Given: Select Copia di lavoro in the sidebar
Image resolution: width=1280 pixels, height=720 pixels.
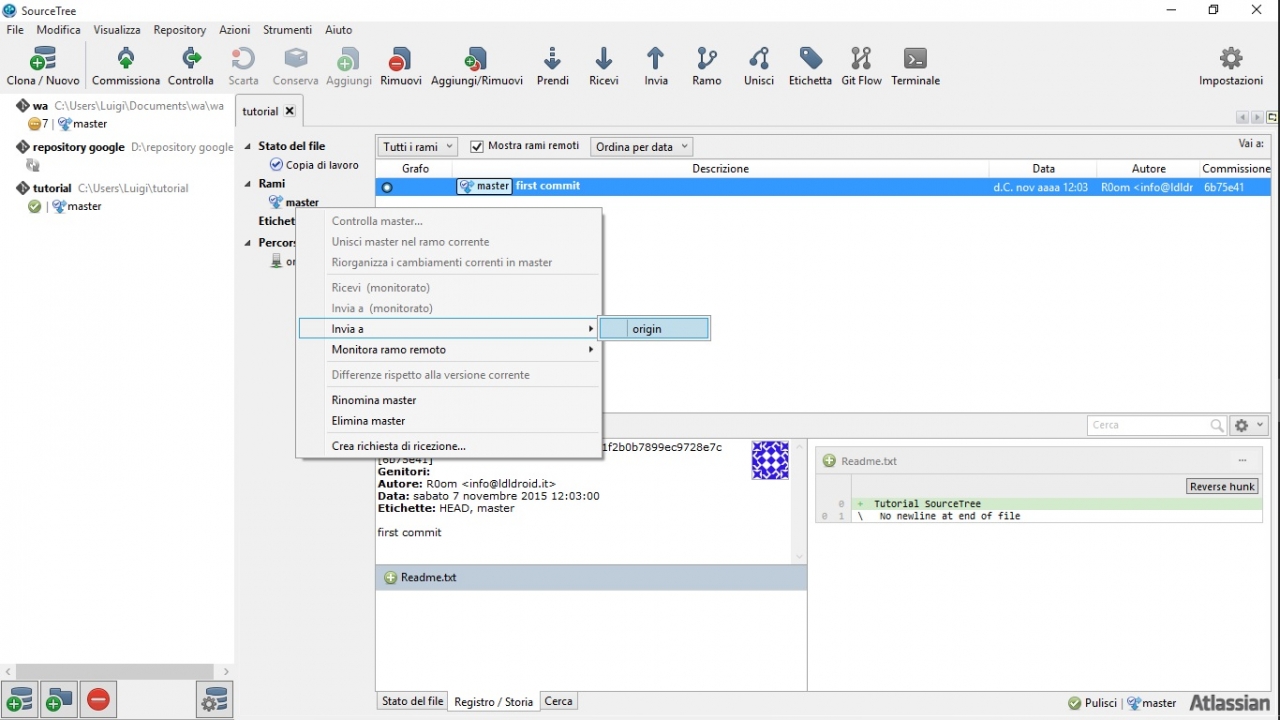Looking at the screenshot, I should (x=314, y=165).
